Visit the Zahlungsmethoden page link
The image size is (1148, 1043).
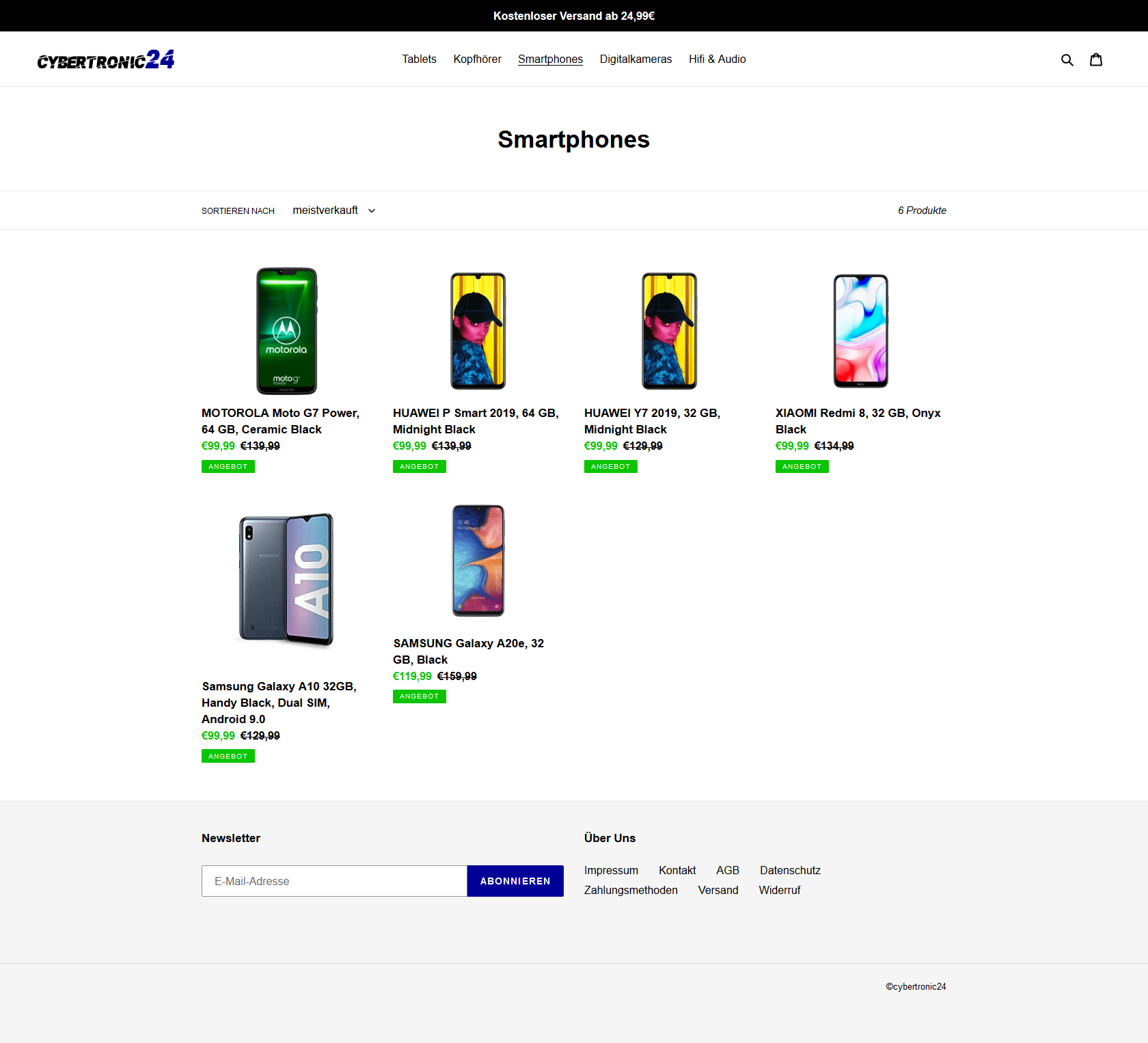[631, 890]
